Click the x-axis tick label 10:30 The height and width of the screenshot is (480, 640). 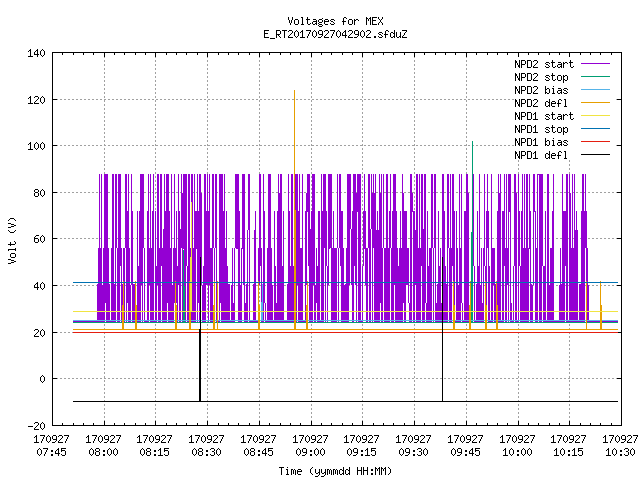coord(620,452)
